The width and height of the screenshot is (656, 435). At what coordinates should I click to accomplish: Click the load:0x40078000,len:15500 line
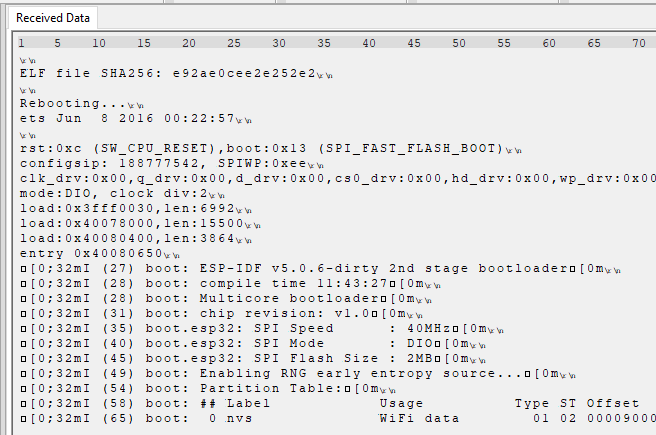140,223
